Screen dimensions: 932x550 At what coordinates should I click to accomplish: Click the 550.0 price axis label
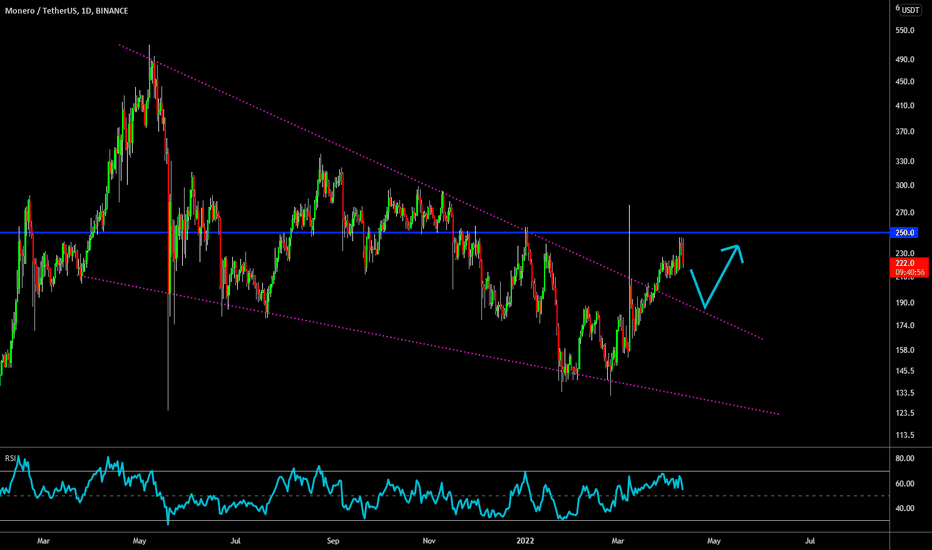click(905, 30)
